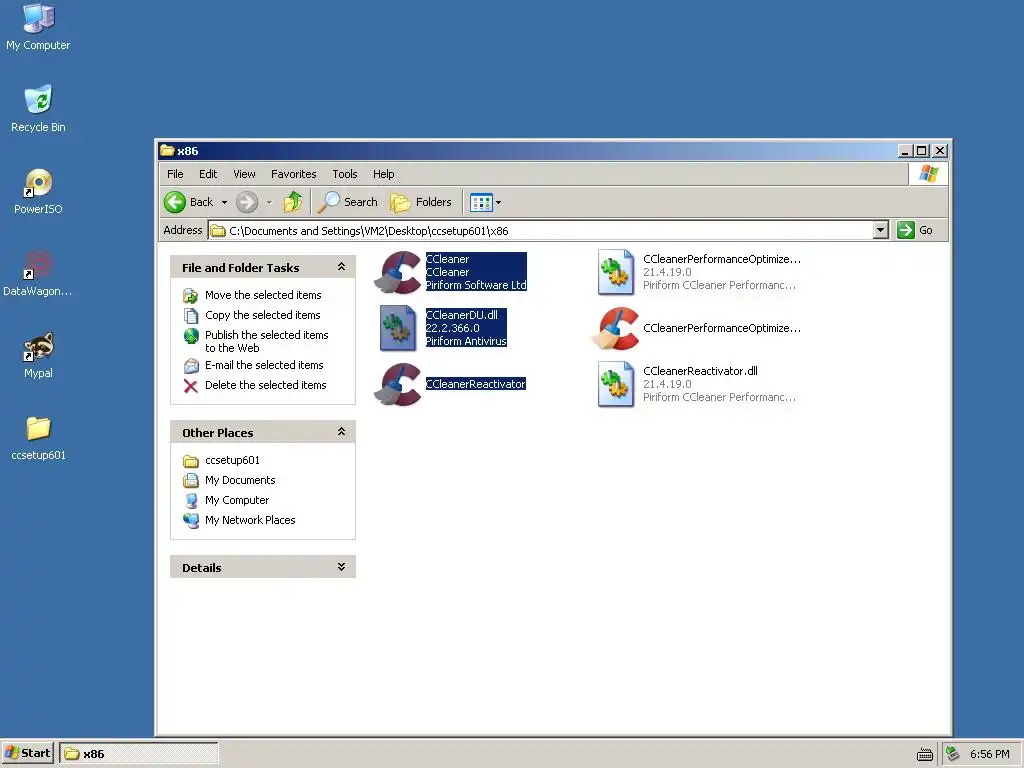Select the CCleanerReactivator.dll file name text

(700, 371)
